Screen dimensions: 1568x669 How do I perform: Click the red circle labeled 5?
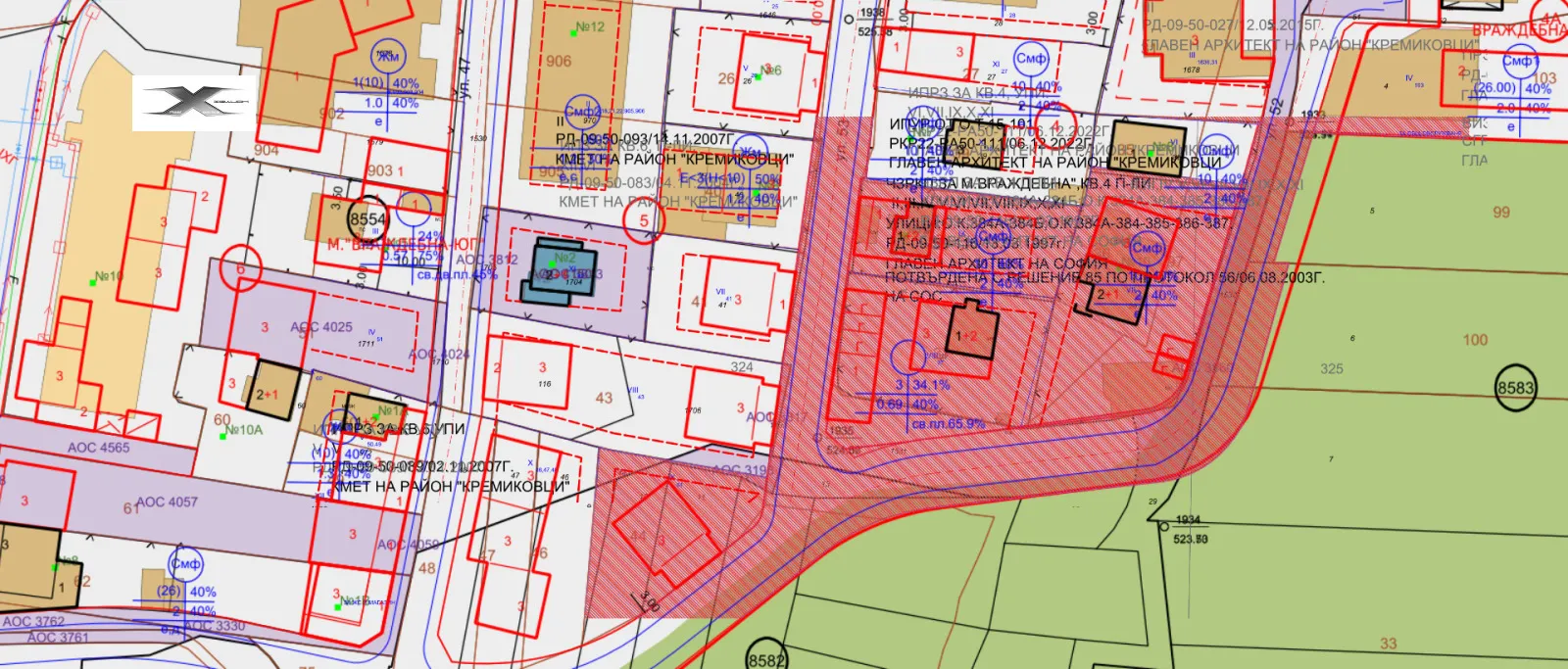tap(644, 220)
